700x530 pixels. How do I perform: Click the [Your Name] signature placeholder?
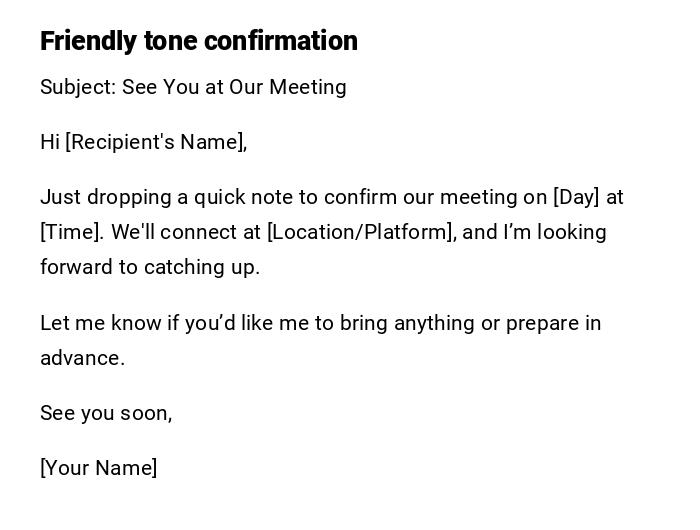pyautogui.click(x=98, y=468)
